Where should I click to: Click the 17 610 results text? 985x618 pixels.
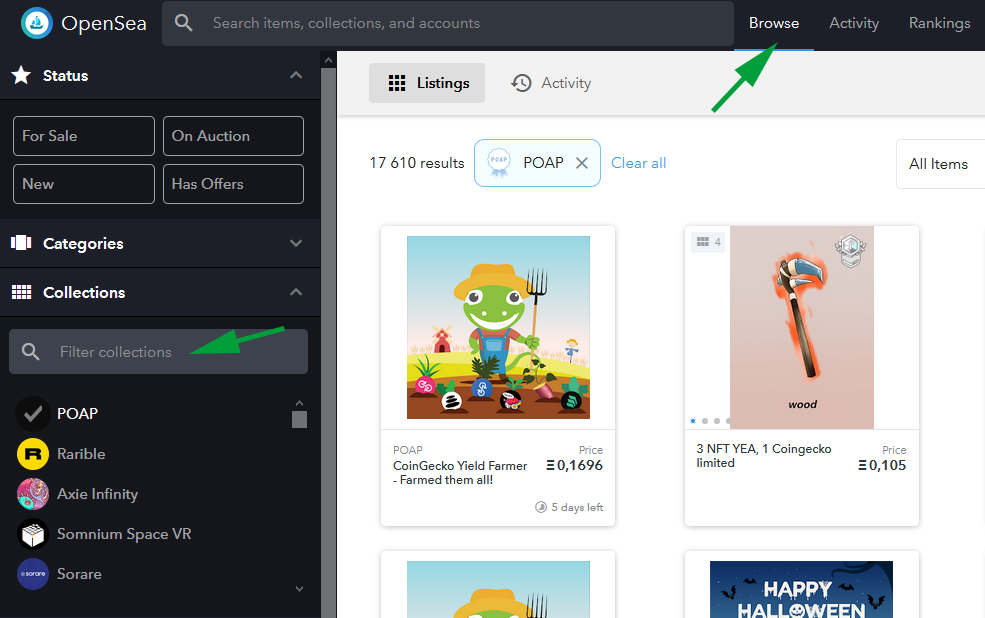click(416, 163)
